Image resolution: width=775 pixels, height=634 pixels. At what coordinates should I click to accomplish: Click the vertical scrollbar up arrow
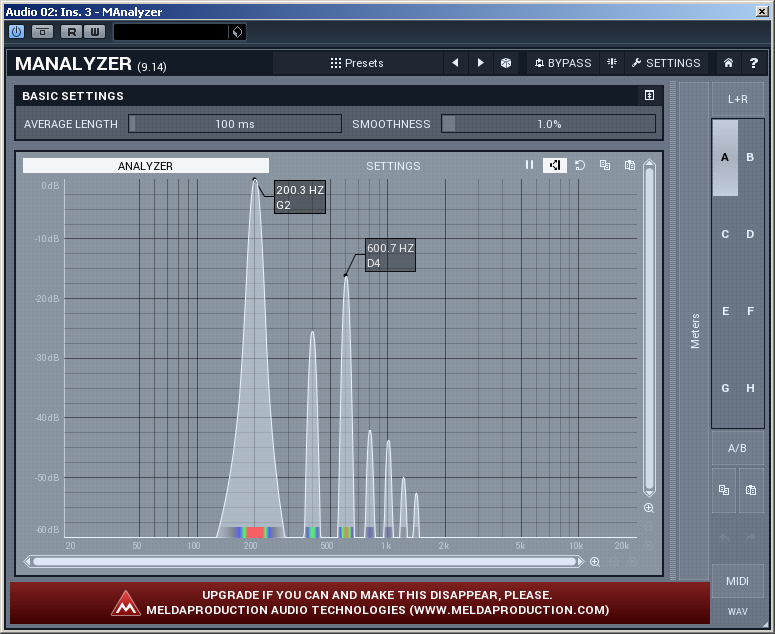649,163
